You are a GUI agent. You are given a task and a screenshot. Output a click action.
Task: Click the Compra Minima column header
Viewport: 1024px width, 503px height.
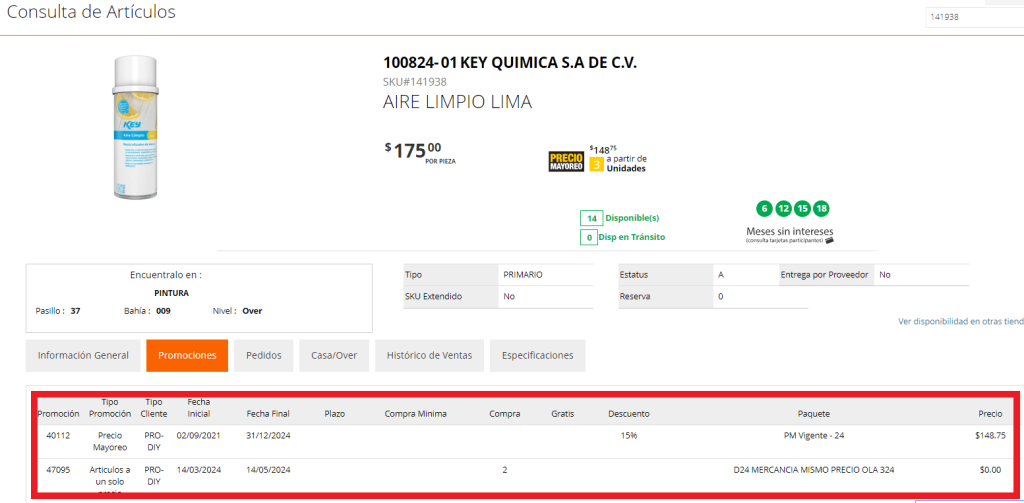point(415,414)
